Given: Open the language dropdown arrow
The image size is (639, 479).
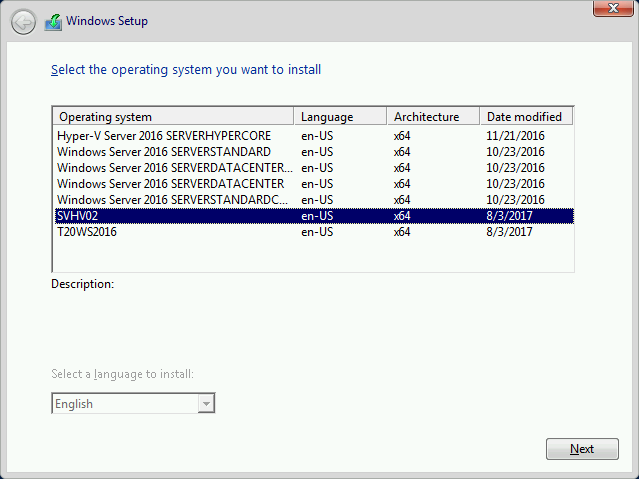Looking at the screenshot, I should [206, 404].
